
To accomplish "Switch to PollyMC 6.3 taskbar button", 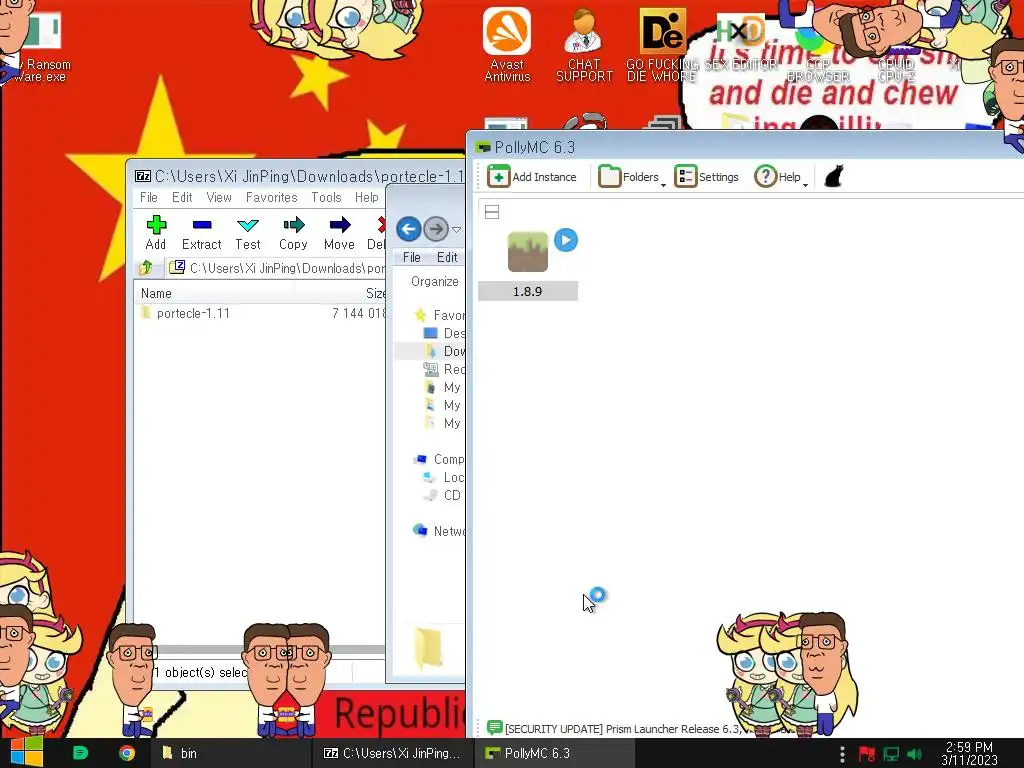I will (x=554, y=753).
